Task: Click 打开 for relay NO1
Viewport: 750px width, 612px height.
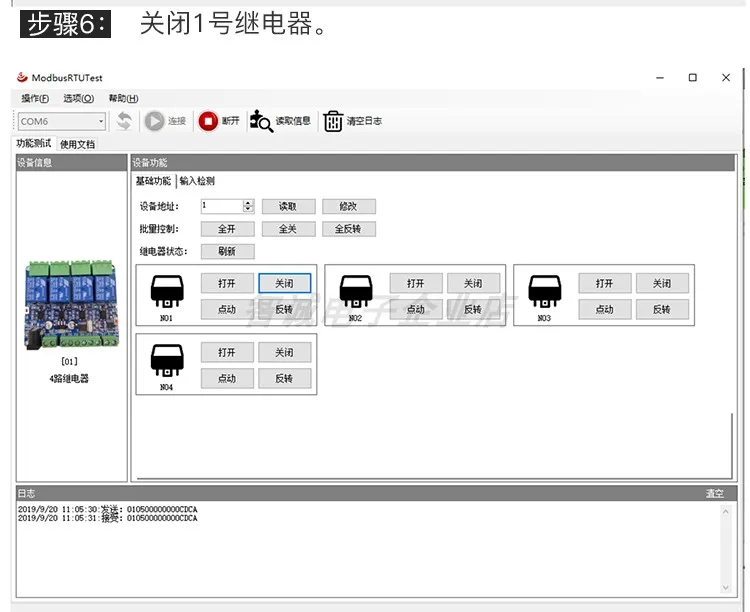Action: pyautogui.click(x=227, y=283)
